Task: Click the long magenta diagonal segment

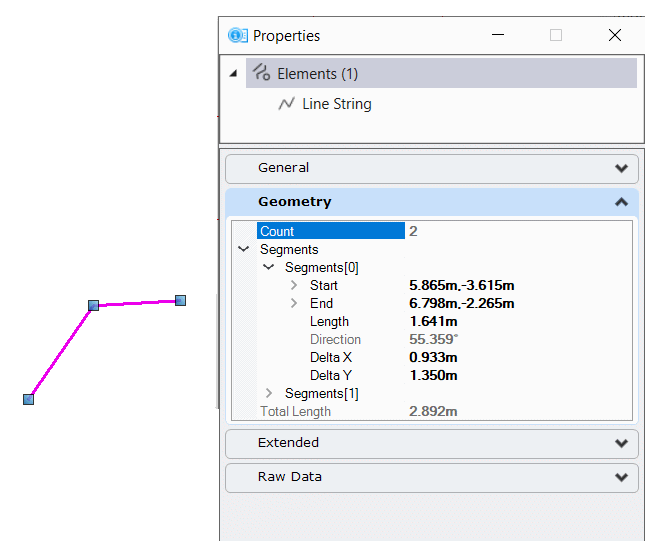Action: coord(61,353)
